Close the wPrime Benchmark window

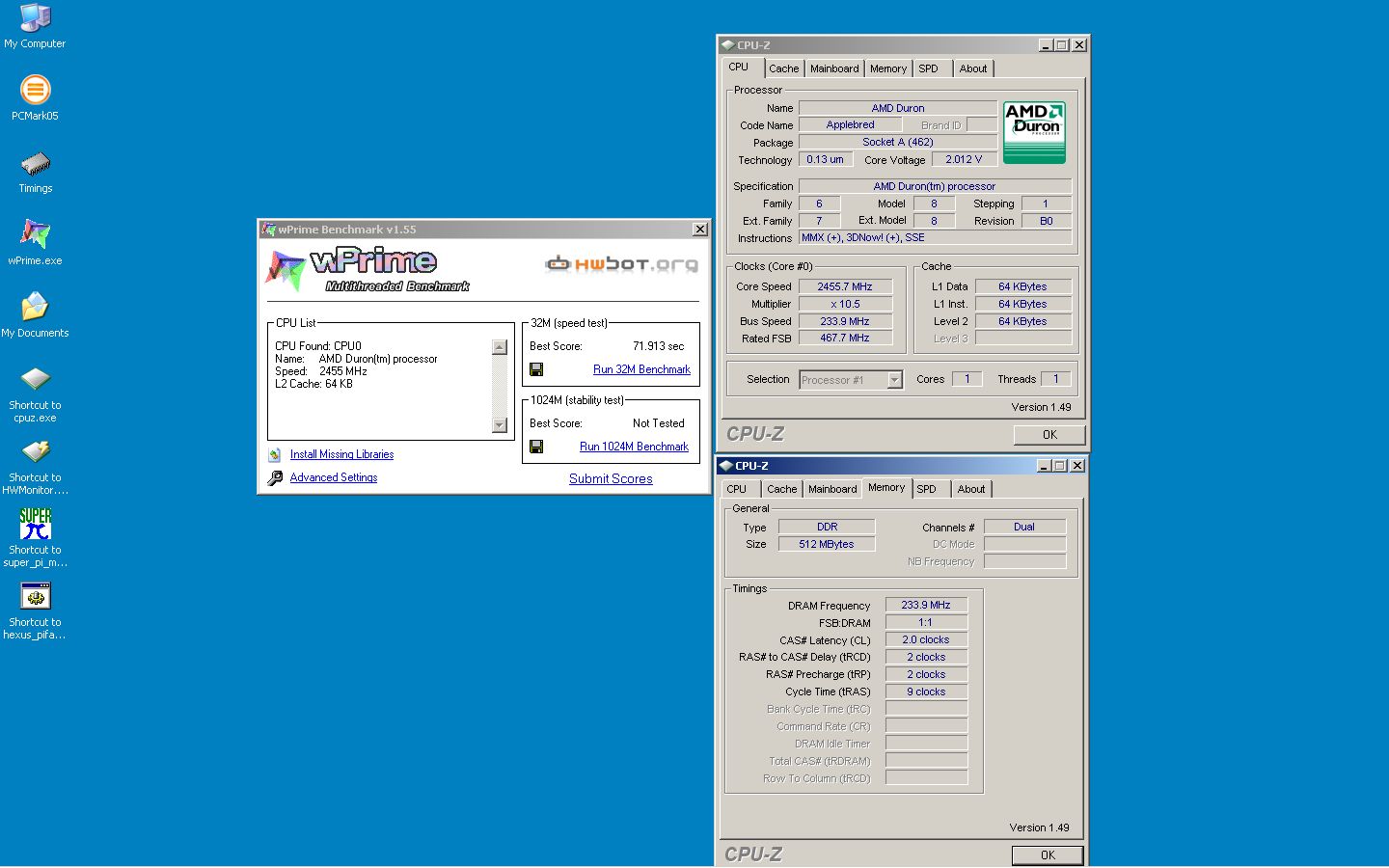700,230
